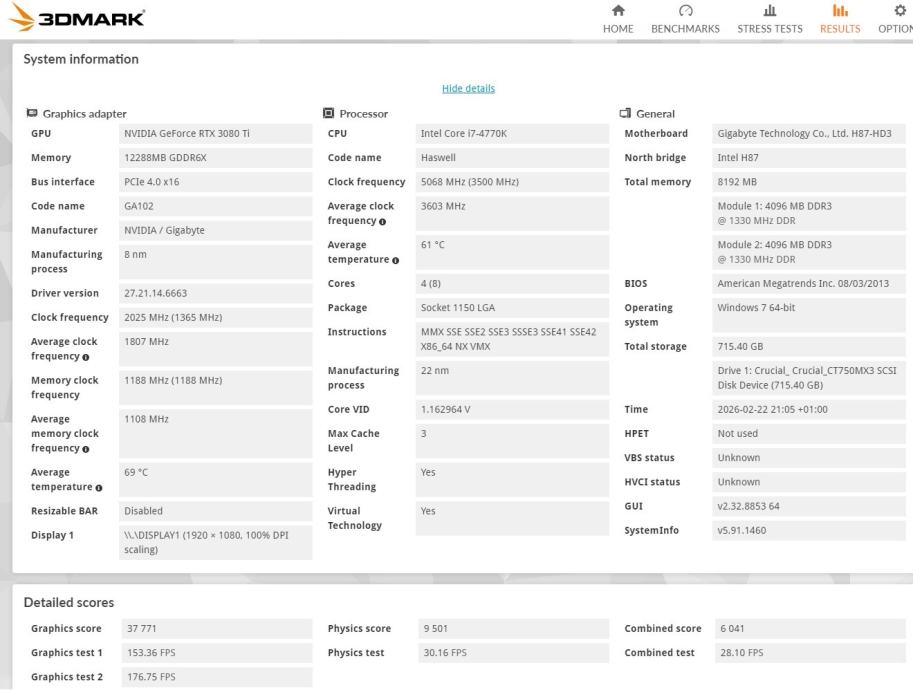The height and width of the screenshot is (690, 913).
Task: Select Graphics test 2 value 176.75 FPS
Action: point(217,677)
